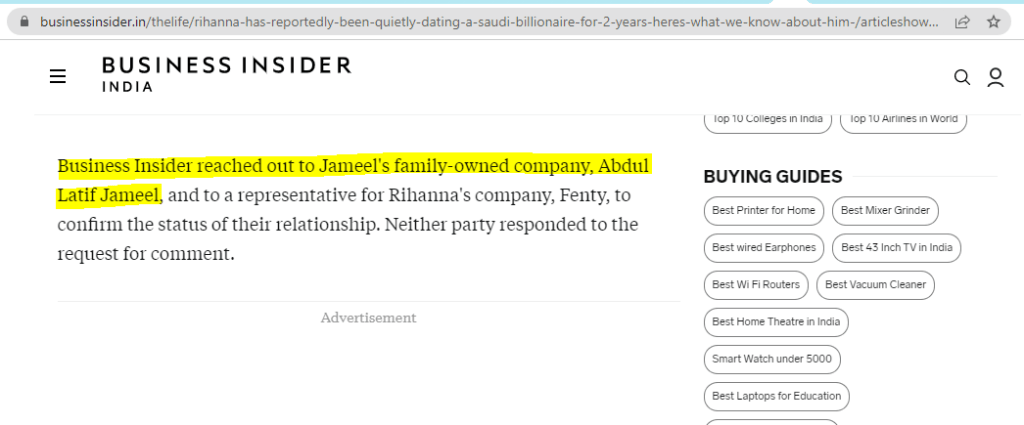
Task: Open Top 10 Airlines in World tag
Action: point(903,119)
